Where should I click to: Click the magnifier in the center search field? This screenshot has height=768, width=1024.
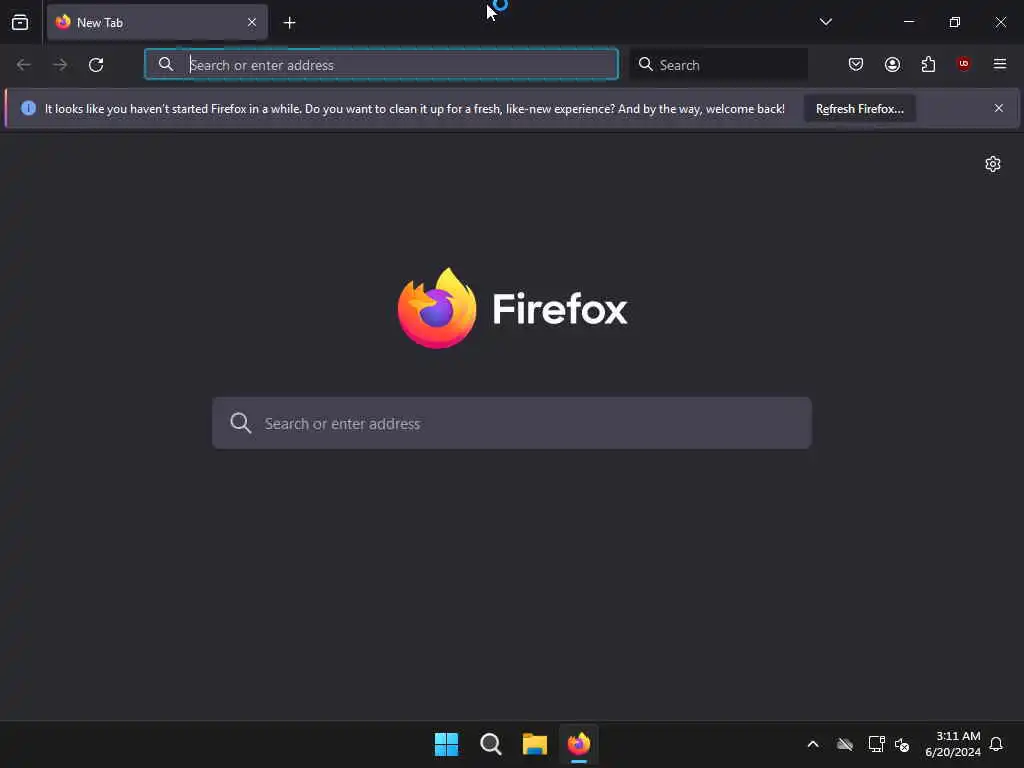tap(240, 423)
